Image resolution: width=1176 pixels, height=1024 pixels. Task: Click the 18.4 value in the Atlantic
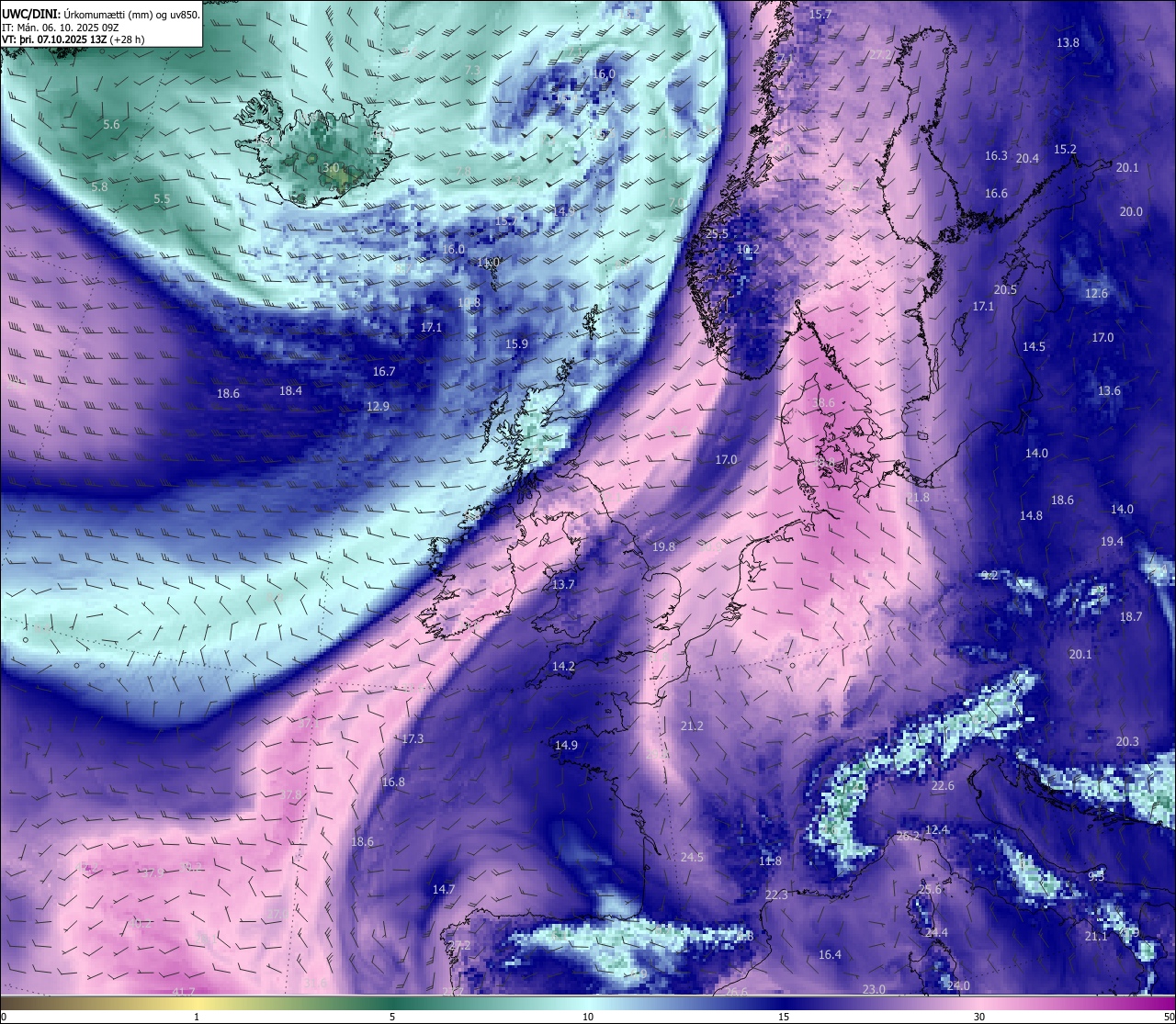(290, 390)
